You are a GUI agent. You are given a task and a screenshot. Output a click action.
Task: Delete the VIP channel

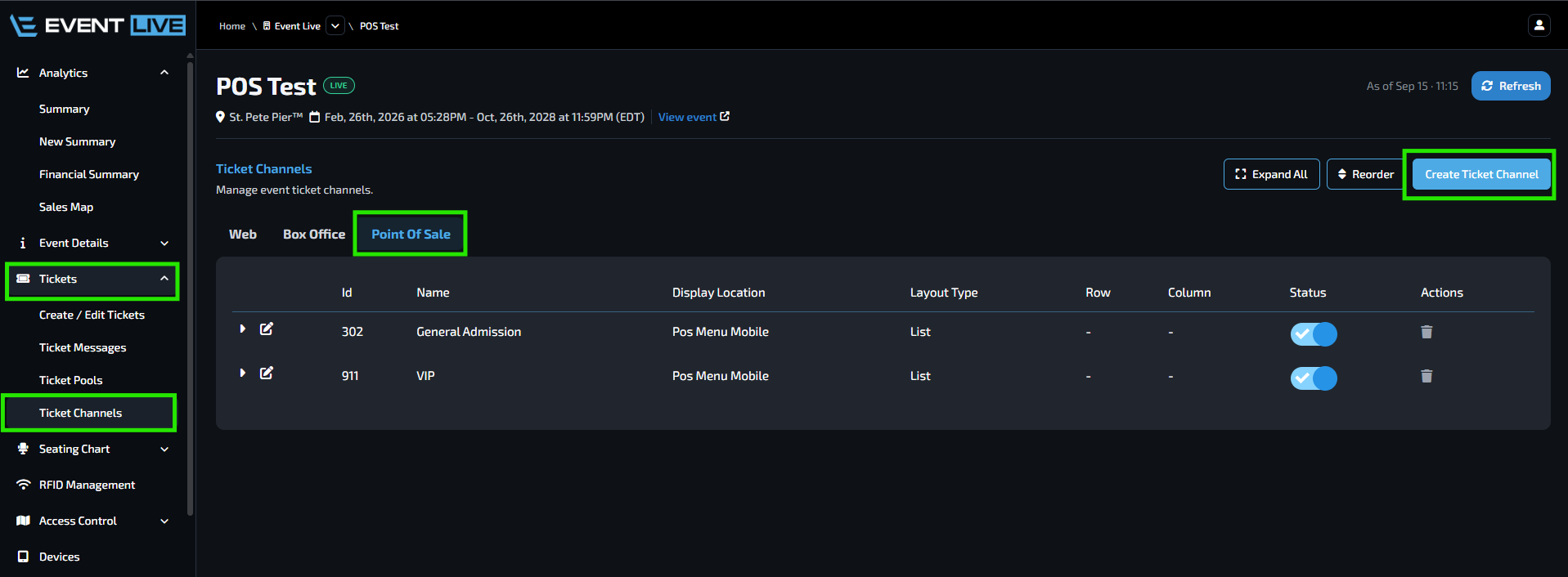[1426, 376]
